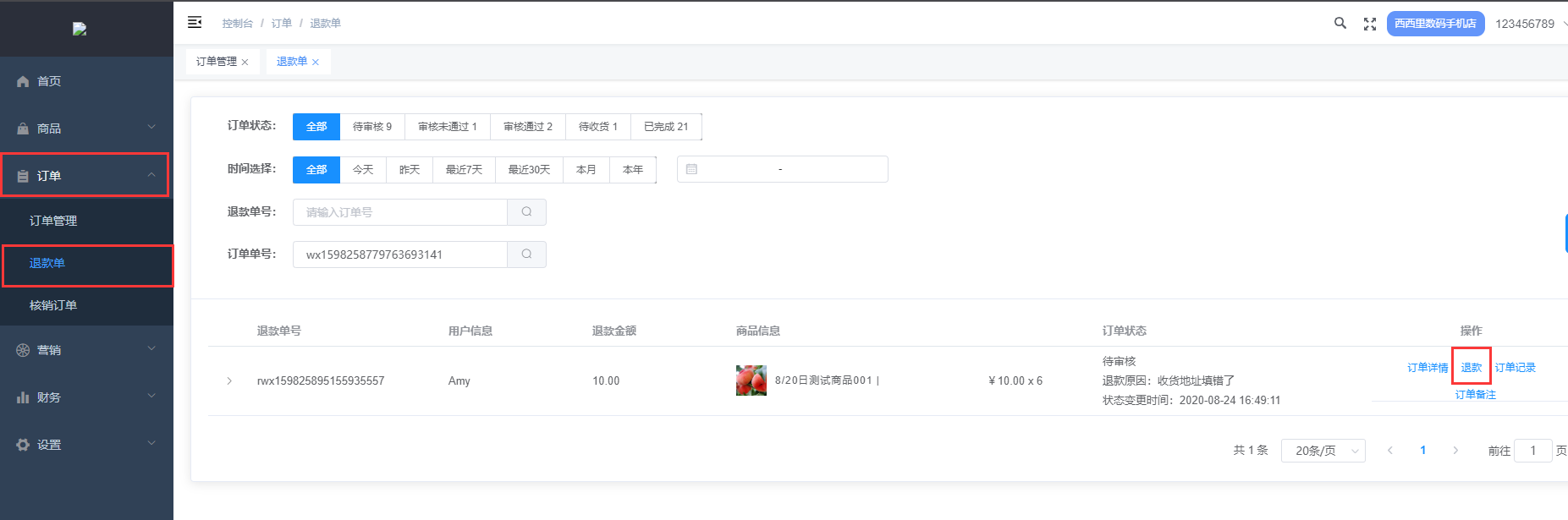Click search icon beside 订单单号 field
This screenshot has height=520, width=1568.
[526, 255]
